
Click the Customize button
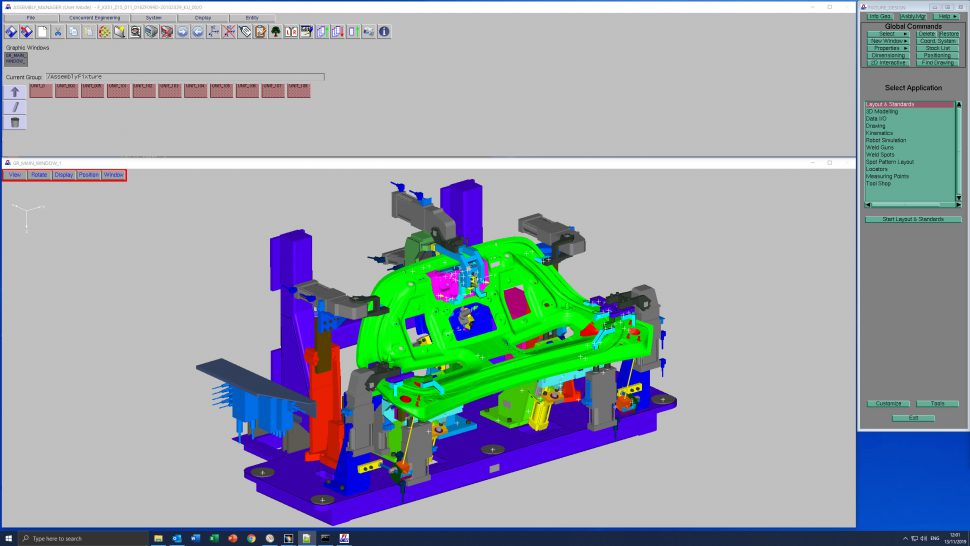point(888,404)
